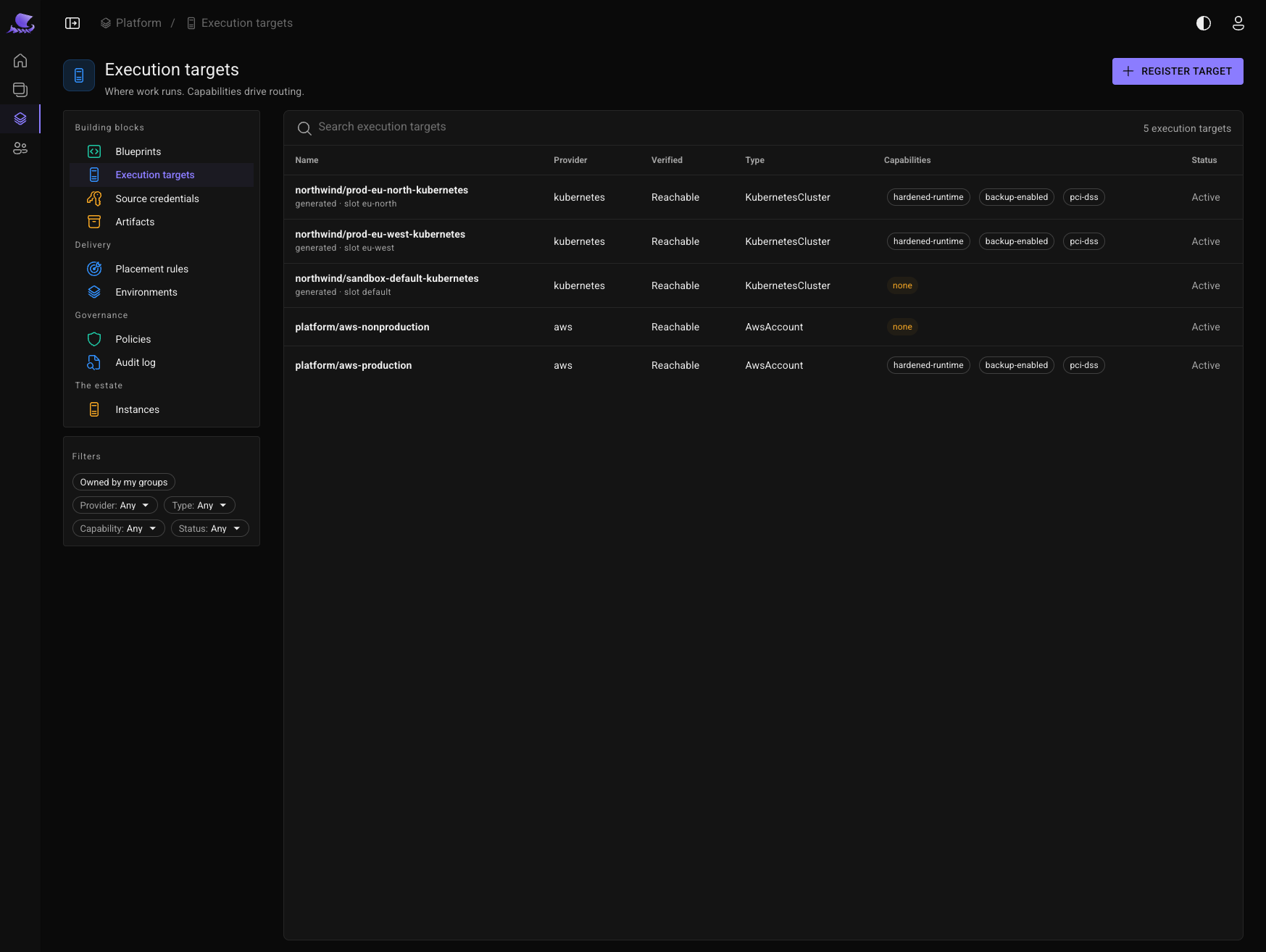The image size is (1266, 952).
Task: Click hardened-runtime tag on prod-eu-north row
Action: point(928,197)
